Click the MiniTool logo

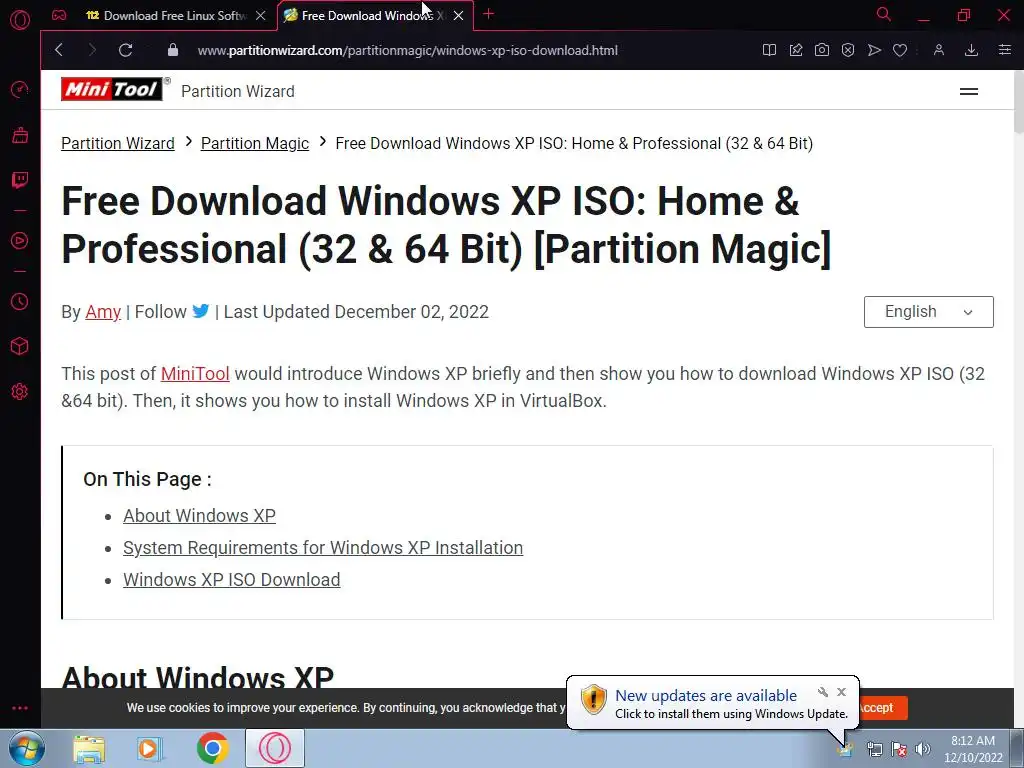[x=112, y=89]
